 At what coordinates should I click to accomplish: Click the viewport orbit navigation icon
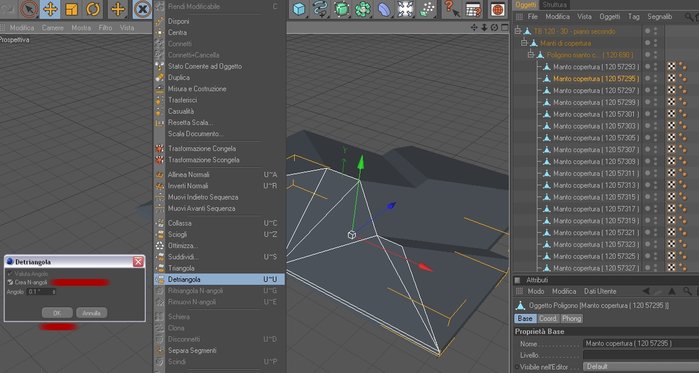tap(494, 28)
